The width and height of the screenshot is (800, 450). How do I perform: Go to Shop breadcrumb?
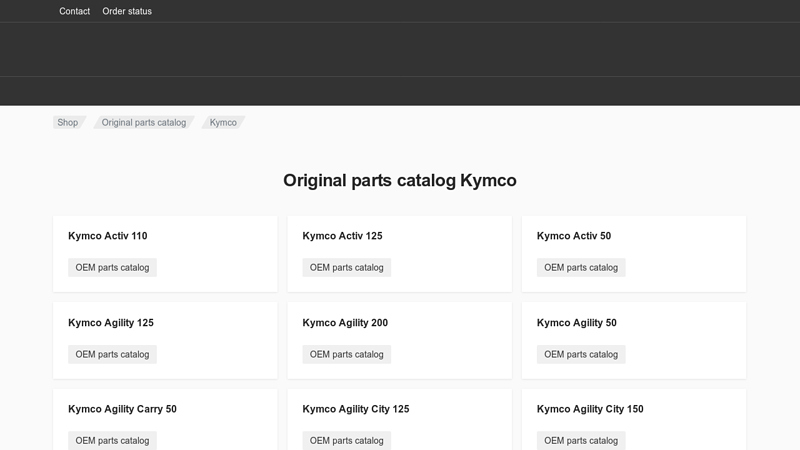(68, 122)
